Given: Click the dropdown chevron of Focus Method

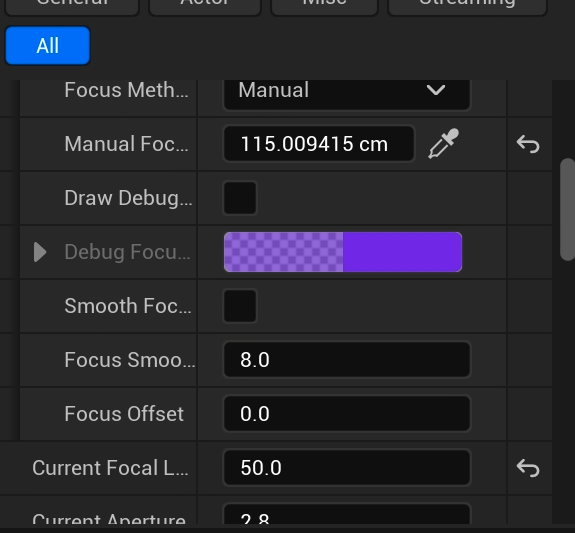Looking at the screenshot, I should [x=436, y=90].
